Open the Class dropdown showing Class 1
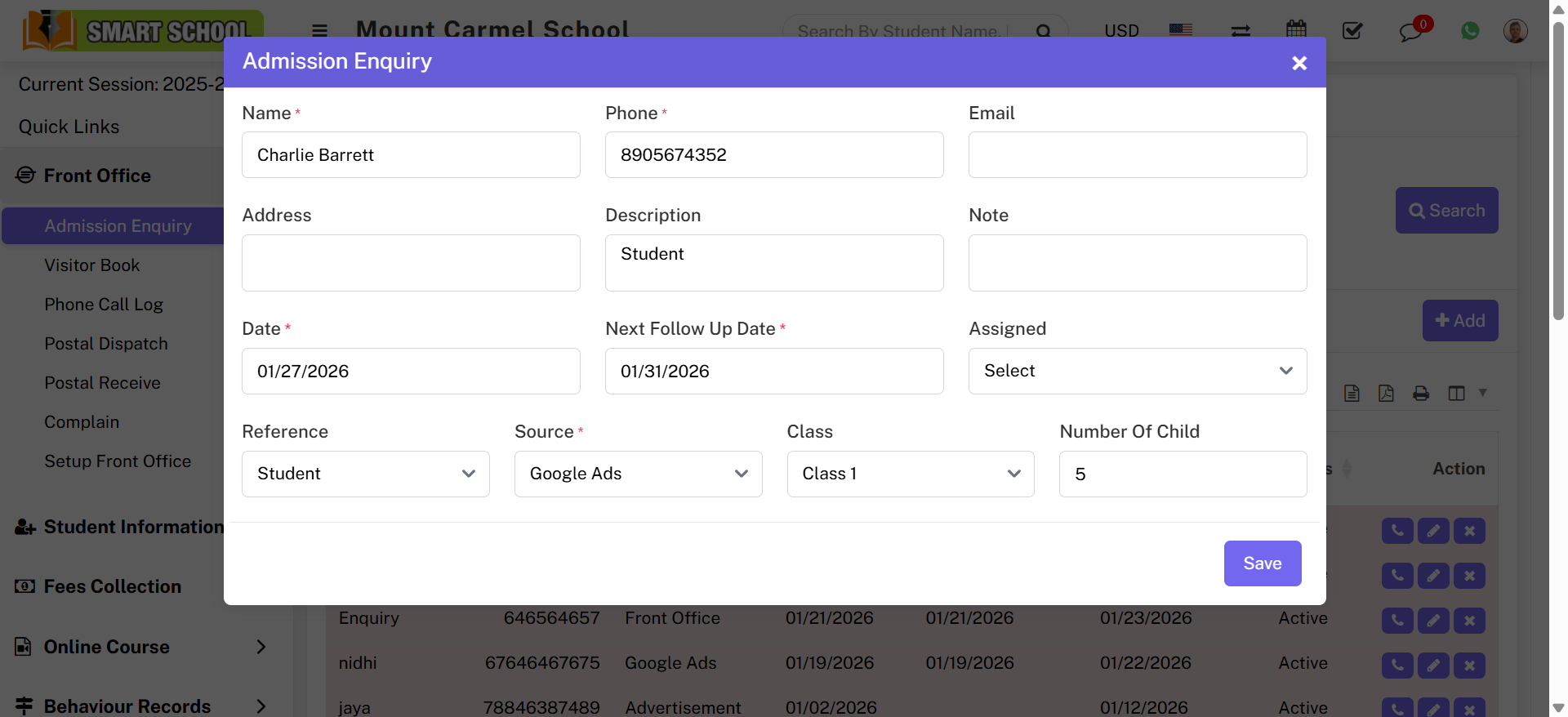The height and width of the screenshot is (717, 1568). (x=910, y=474)
